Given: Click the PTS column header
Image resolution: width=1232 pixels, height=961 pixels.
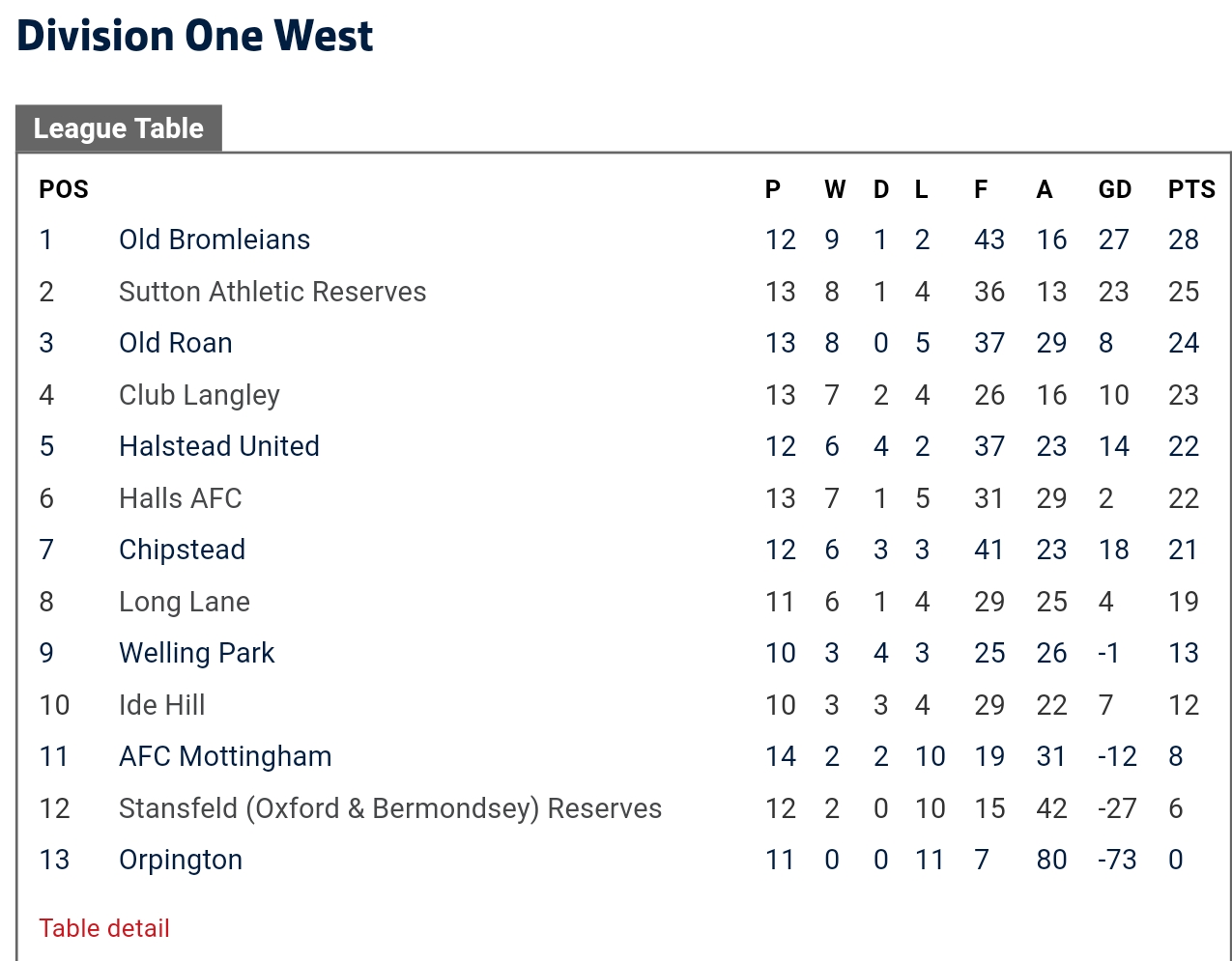Looking at the screenshot, I should (x=1191, y=189).
